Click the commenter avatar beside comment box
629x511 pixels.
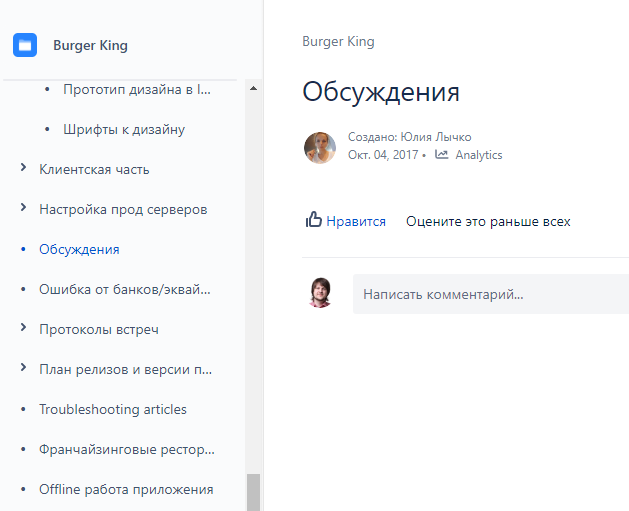point(321,293)
